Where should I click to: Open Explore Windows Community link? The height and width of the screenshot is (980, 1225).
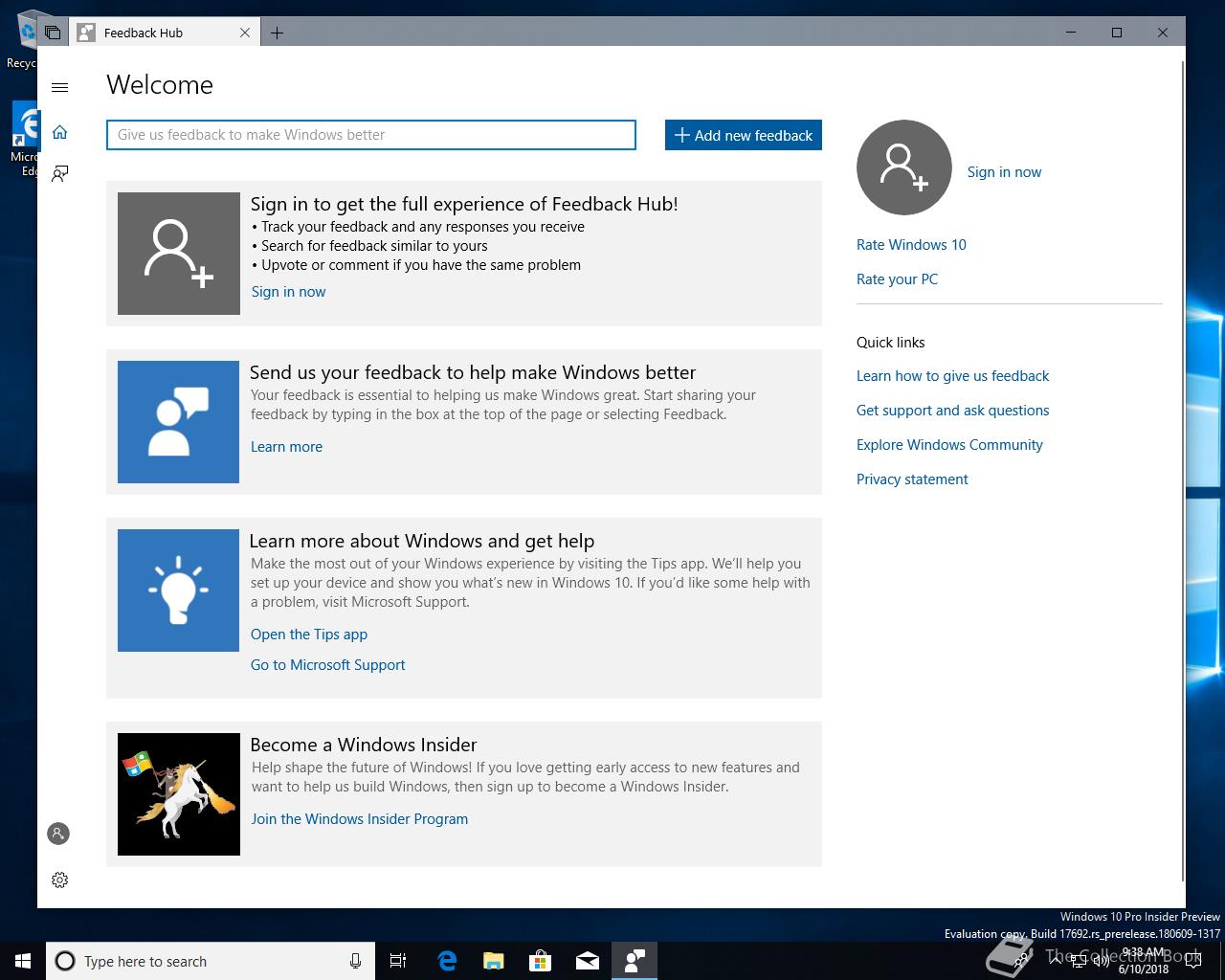949,445
